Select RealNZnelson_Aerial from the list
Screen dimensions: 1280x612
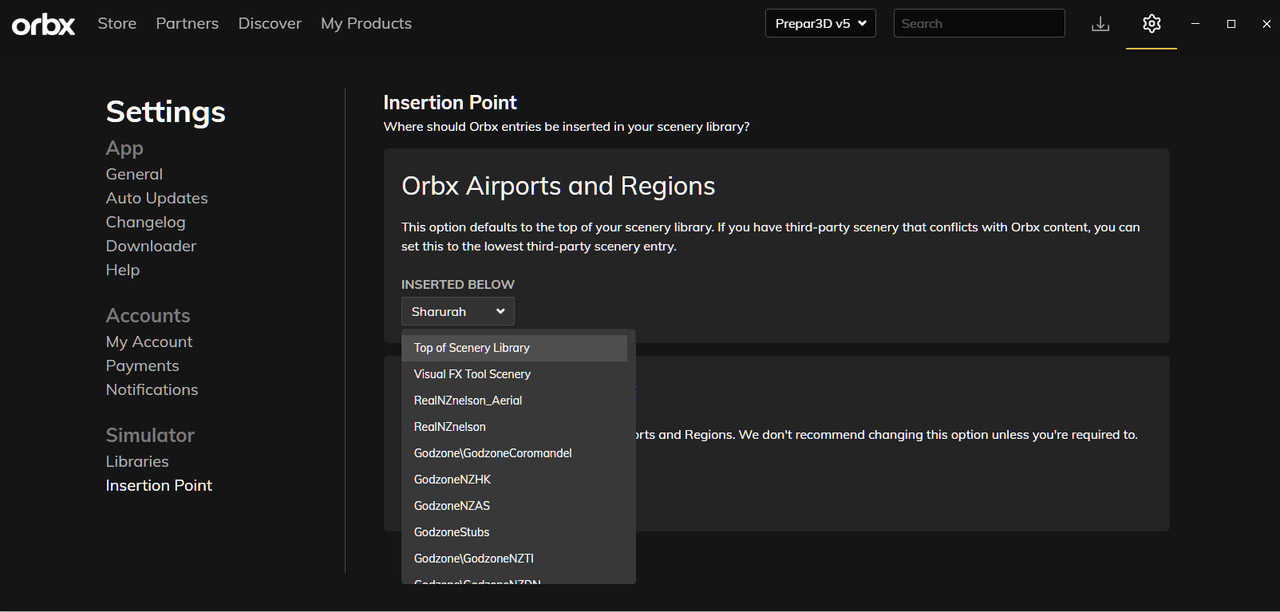pos(468,400)
